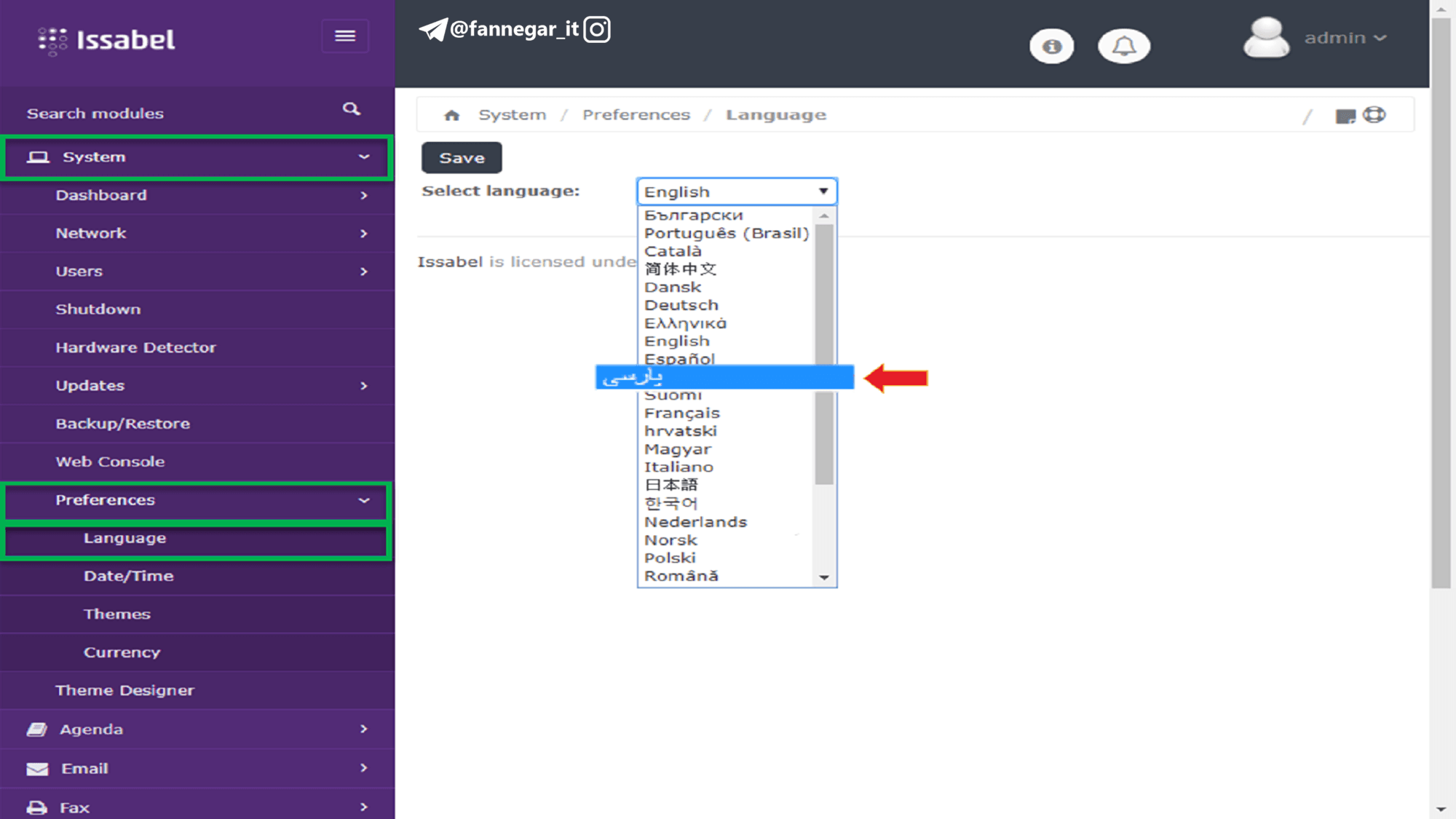Click the page vertical scrollbar
This screenshot has height=819, width=1456.
(1441, 303)
